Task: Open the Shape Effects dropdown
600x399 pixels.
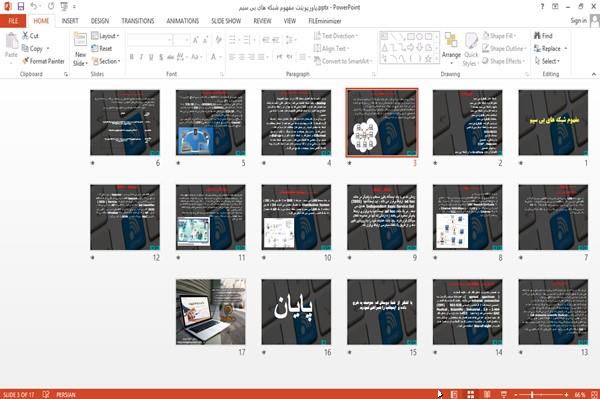Action: pos(503,61)
